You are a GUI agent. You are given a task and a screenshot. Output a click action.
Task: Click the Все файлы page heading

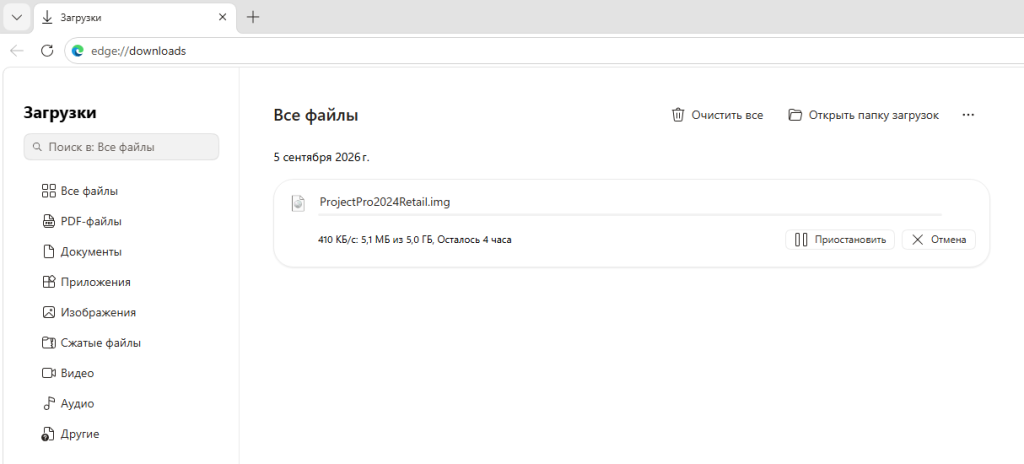[316, 116]
